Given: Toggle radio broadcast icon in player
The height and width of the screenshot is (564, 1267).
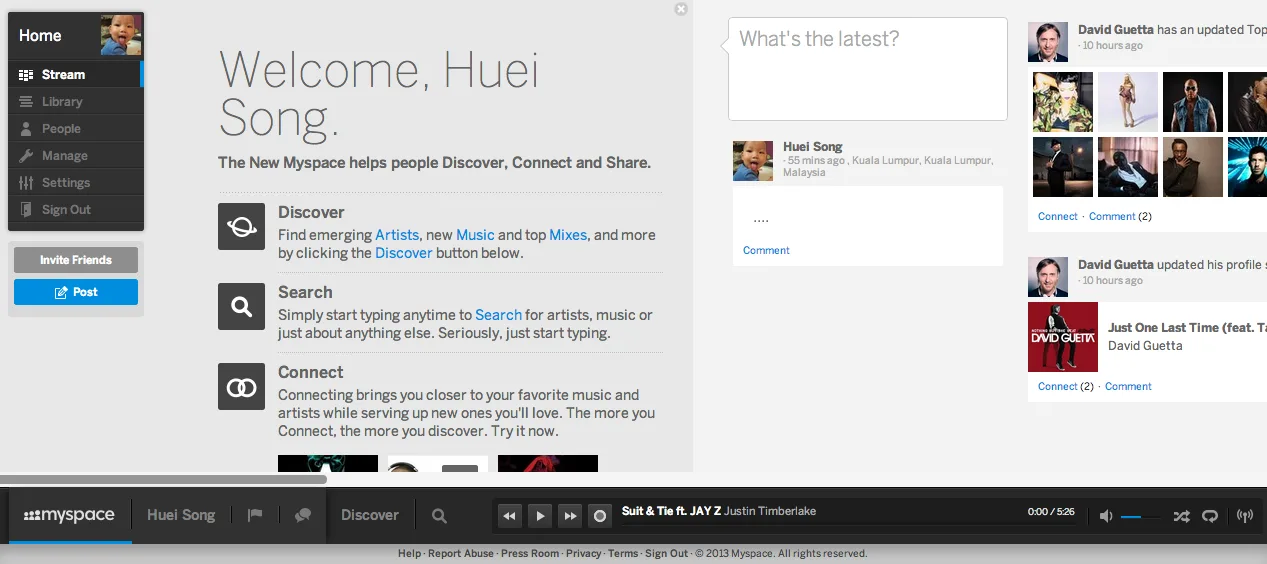Looking at the screenshot, I should tap(1245, 516).
